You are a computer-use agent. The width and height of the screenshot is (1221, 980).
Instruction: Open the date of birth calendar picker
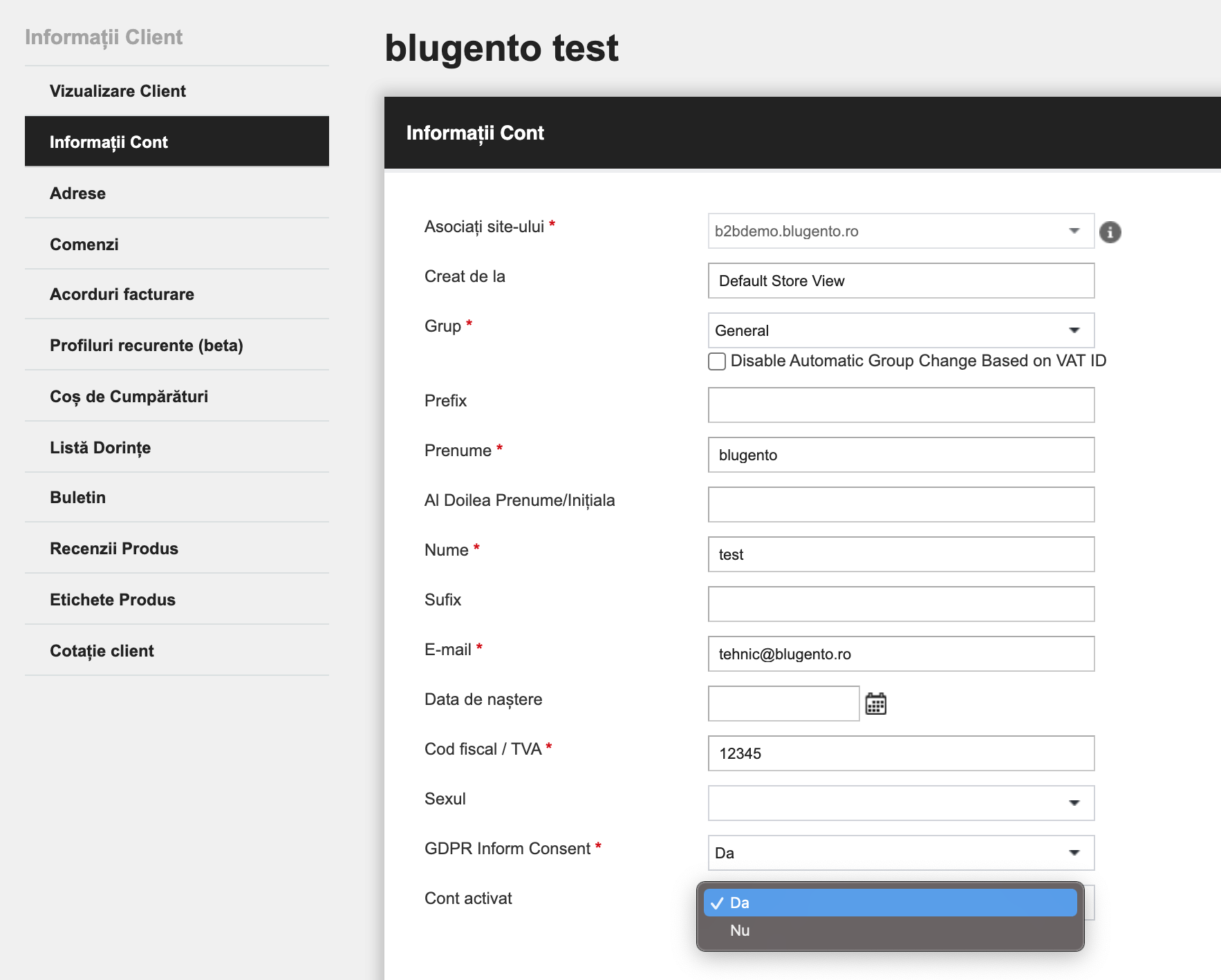tap(876, 704)
